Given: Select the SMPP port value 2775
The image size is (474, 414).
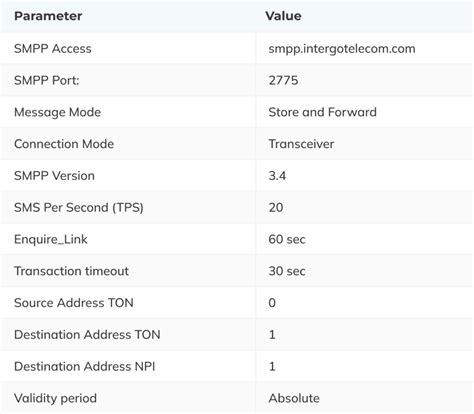Looking at the screenshot, I should [x=283, y=80].
